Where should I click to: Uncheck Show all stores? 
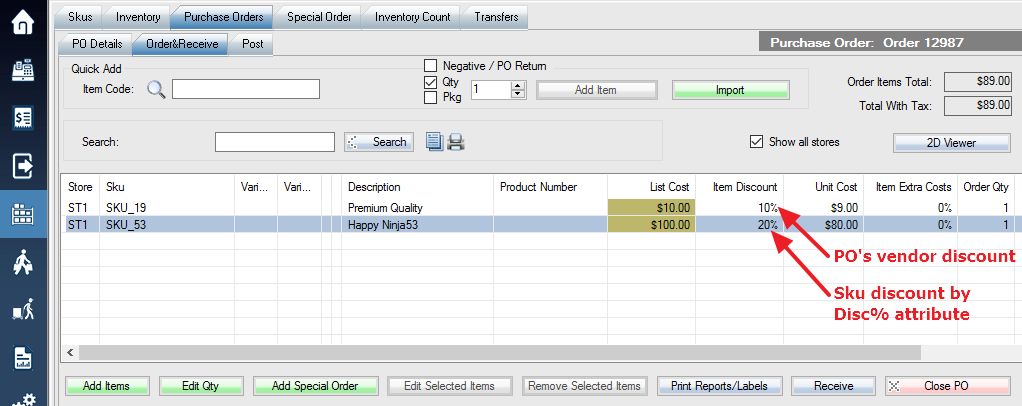(x=756, y=141)
